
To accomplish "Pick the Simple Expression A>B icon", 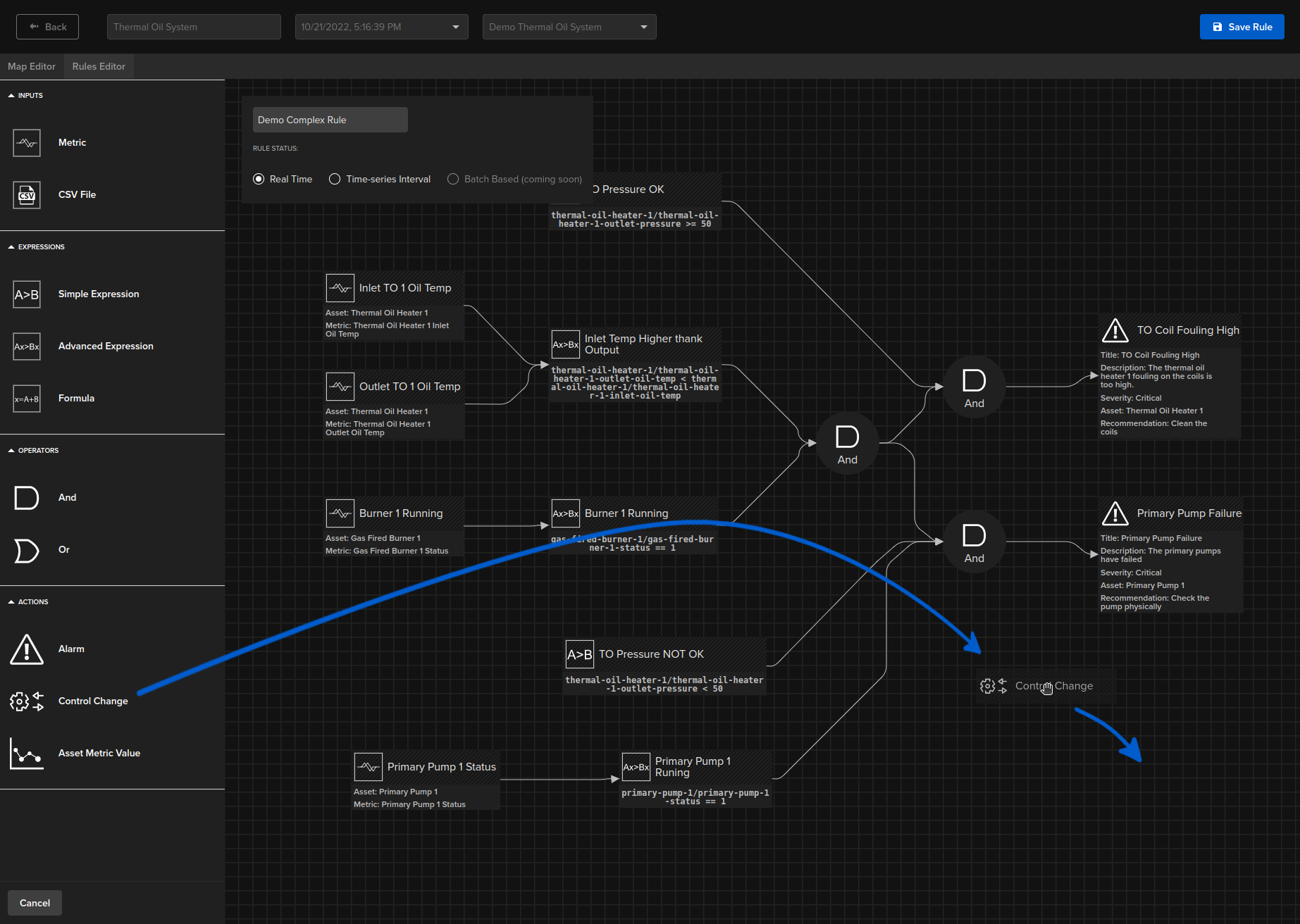I will pos(27,294).
